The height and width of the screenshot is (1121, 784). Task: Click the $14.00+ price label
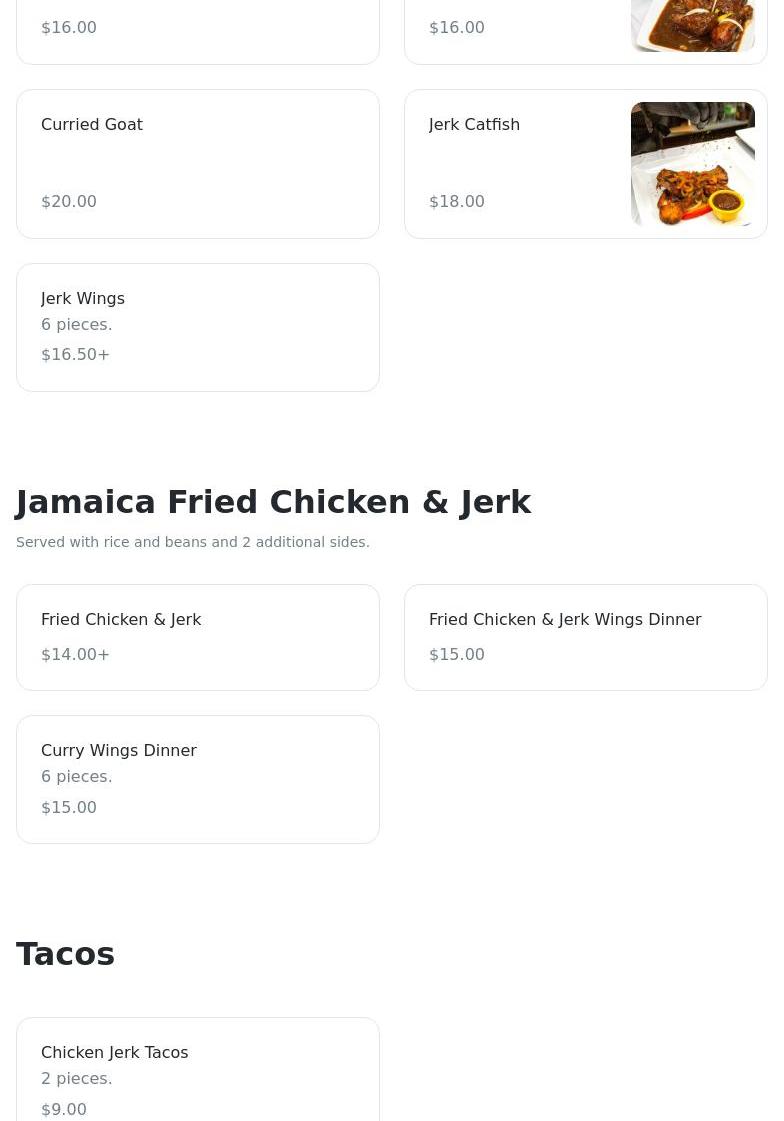pos(75,655)
